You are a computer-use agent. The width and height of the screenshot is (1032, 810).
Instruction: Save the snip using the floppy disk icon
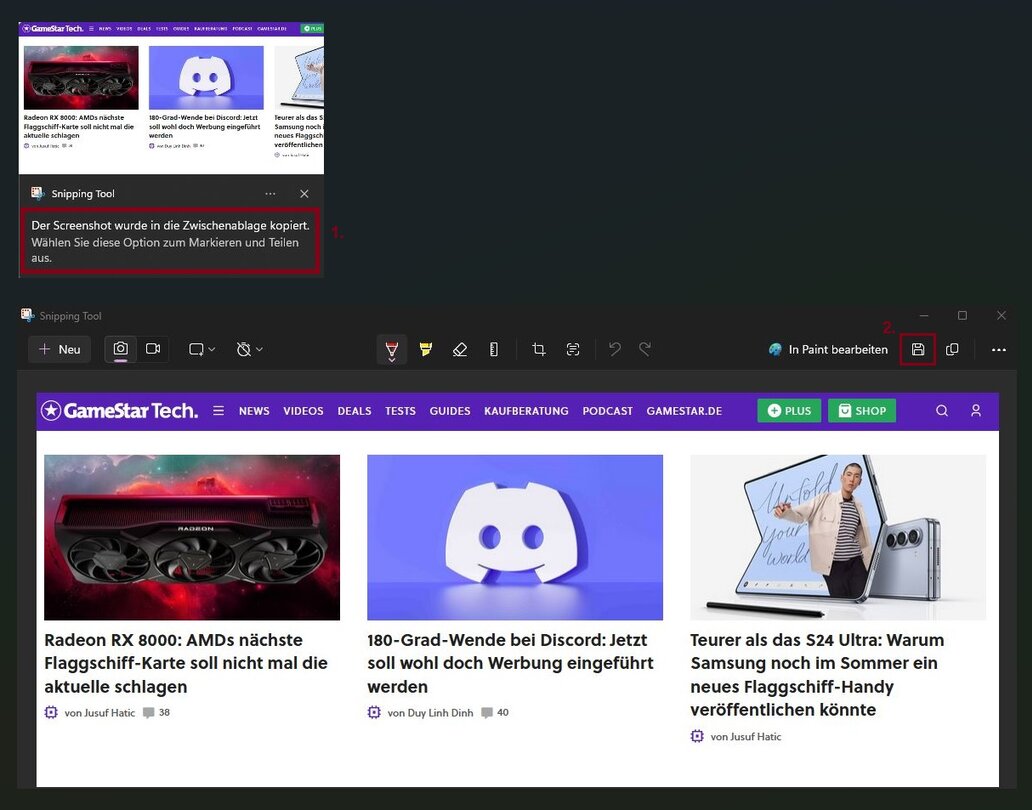click(x=918, y=349)
